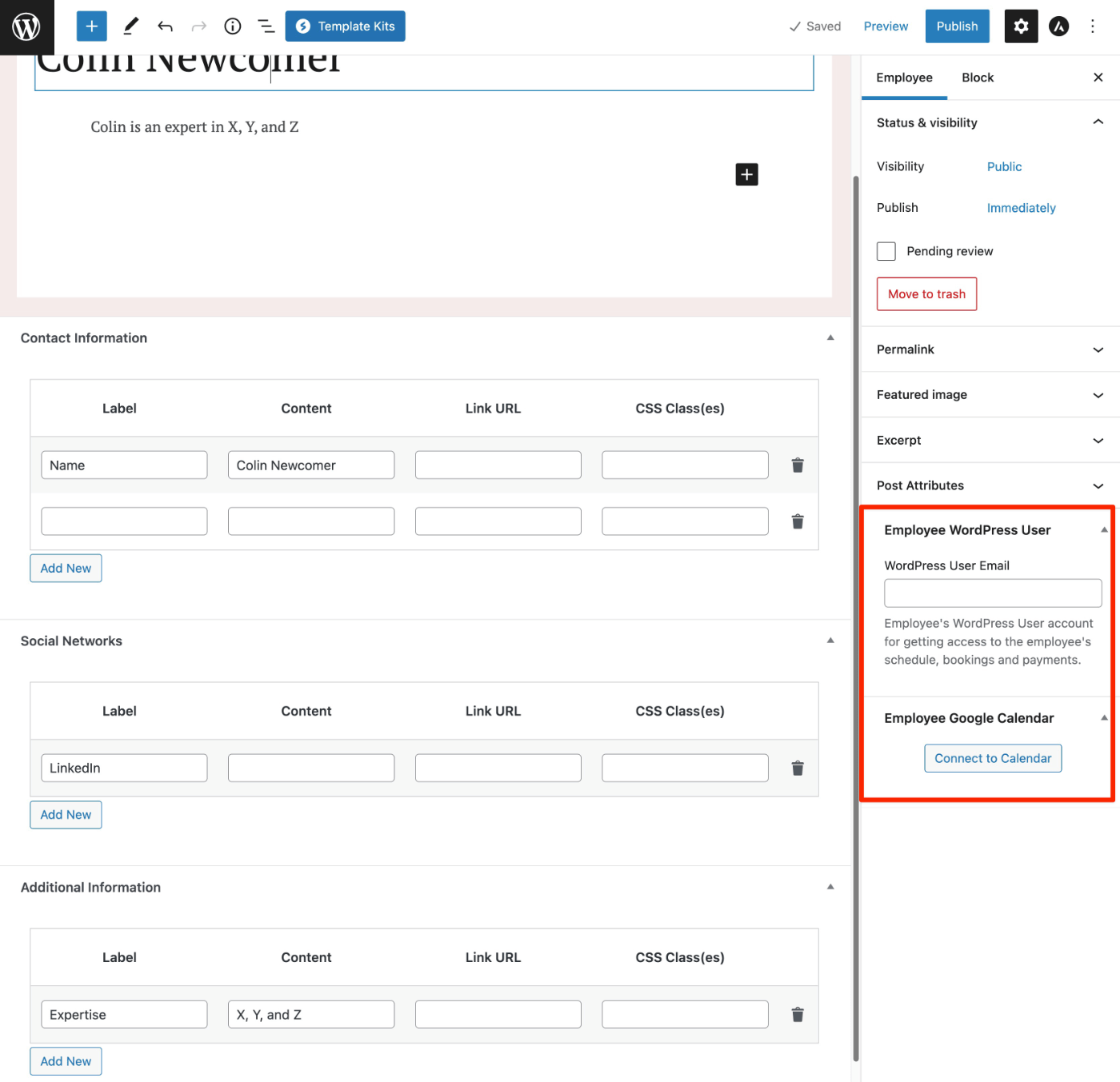This screenshot has width=1120, height=1082.
Task: Expand the Featured image panel
Action: 990,395
